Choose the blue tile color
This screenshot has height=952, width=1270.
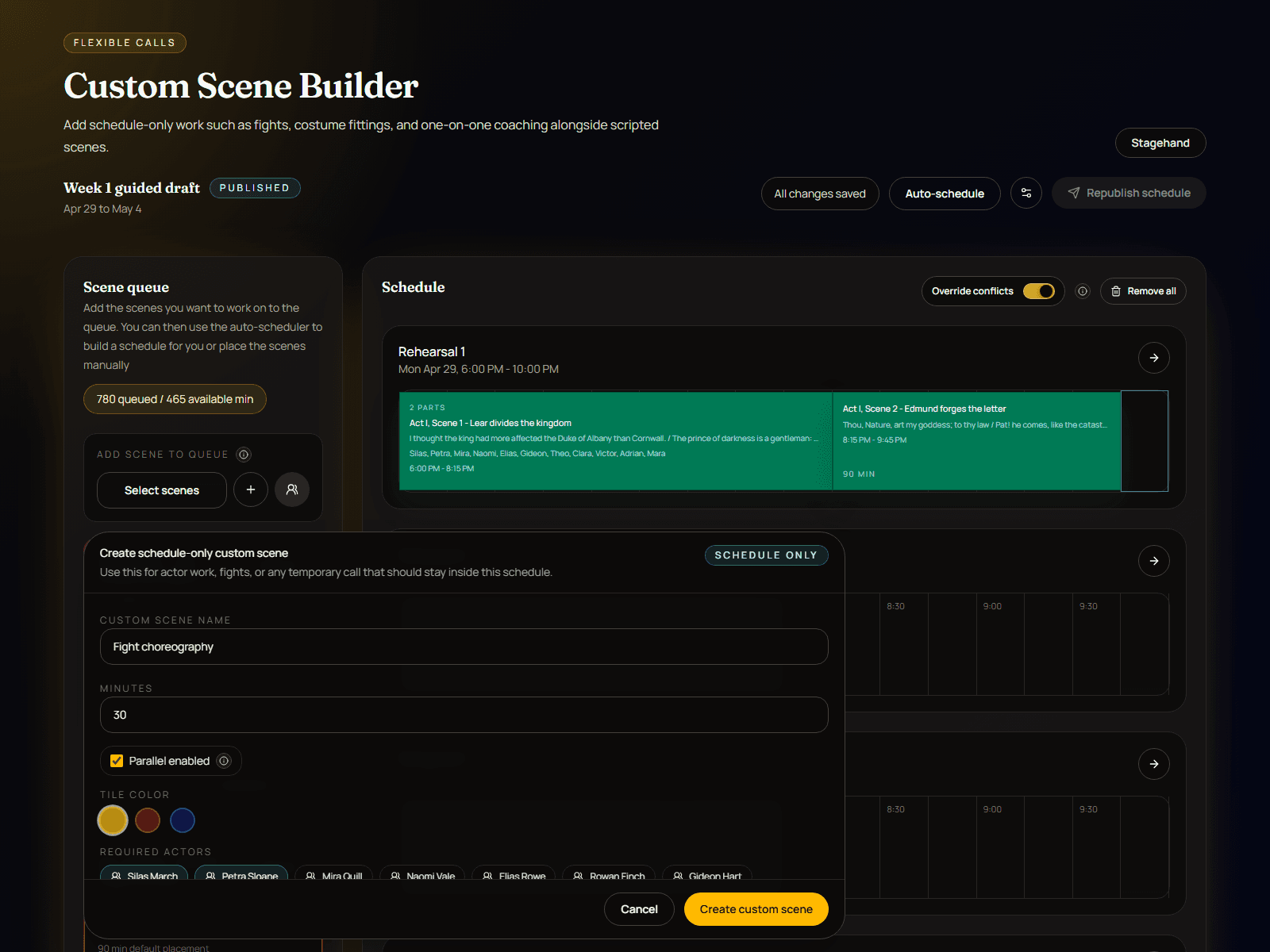(x=183, y=820)
